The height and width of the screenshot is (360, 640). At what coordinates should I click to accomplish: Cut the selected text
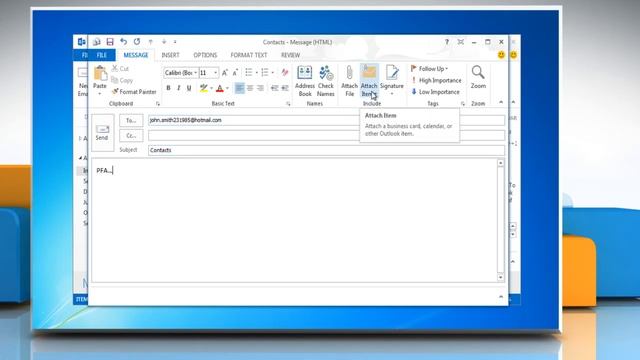pyautogui.click(x=120, y=69)
